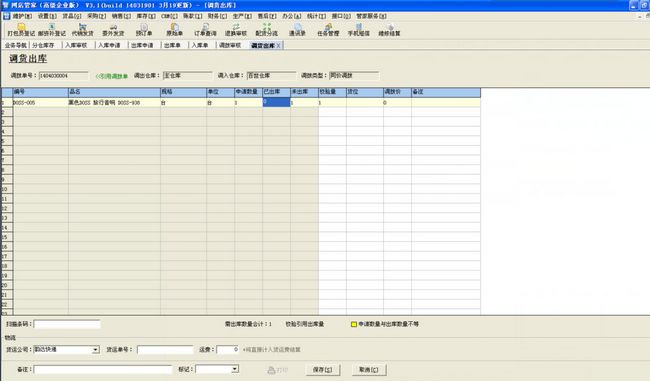This screenshot has height=381, width=650.
Task: Click the 编号 column header
Action: (41, 92)
